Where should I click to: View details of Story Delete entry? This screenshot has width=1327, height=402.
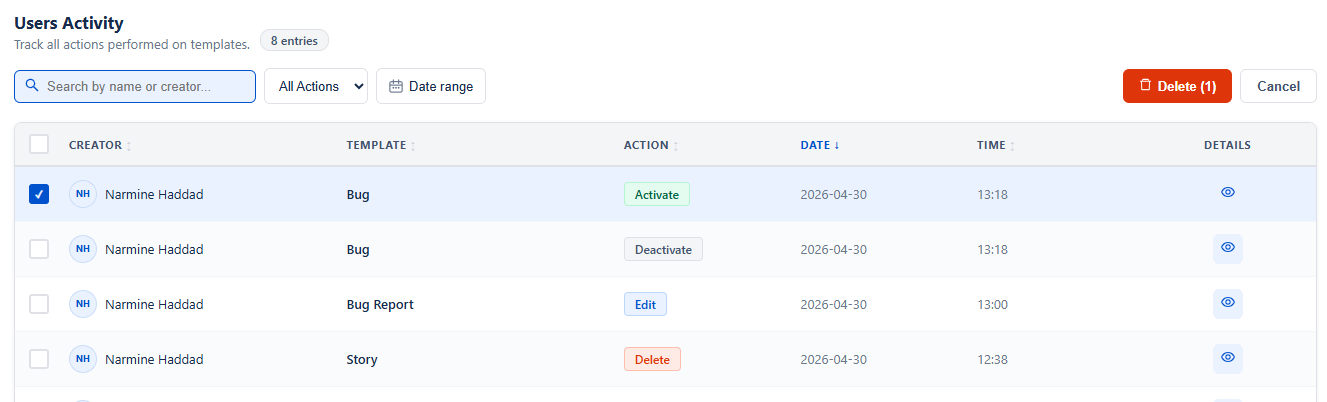point(1228,358)
